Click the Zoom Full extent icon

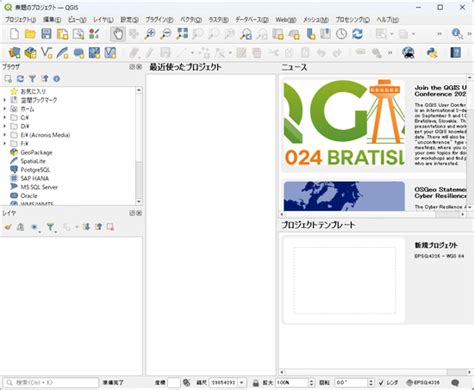pyautogui.click(x=182, y=34)
